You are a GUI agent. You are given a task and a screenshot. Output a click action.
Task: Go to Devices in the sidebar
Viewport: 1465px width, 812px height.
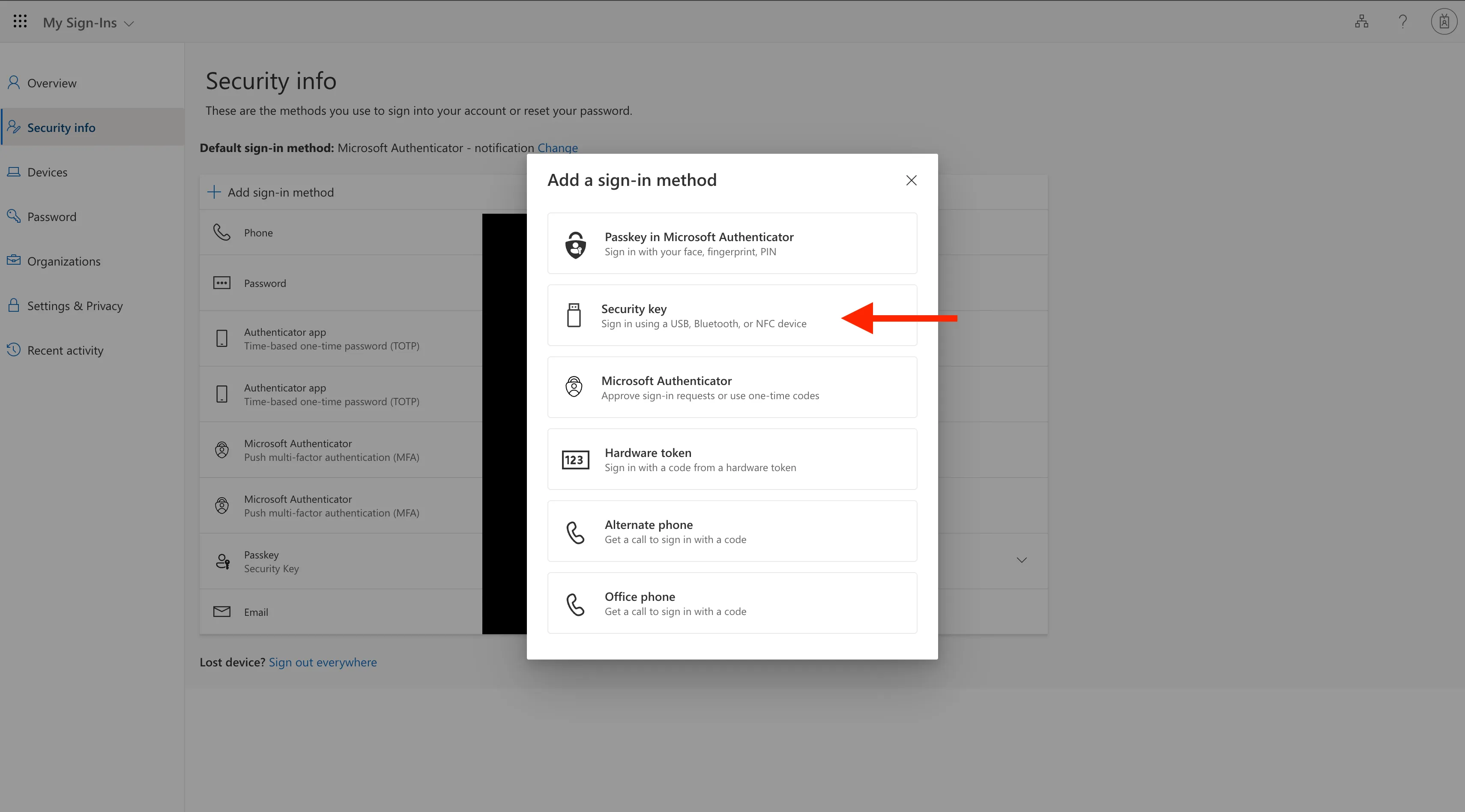(x=47, y=172)
